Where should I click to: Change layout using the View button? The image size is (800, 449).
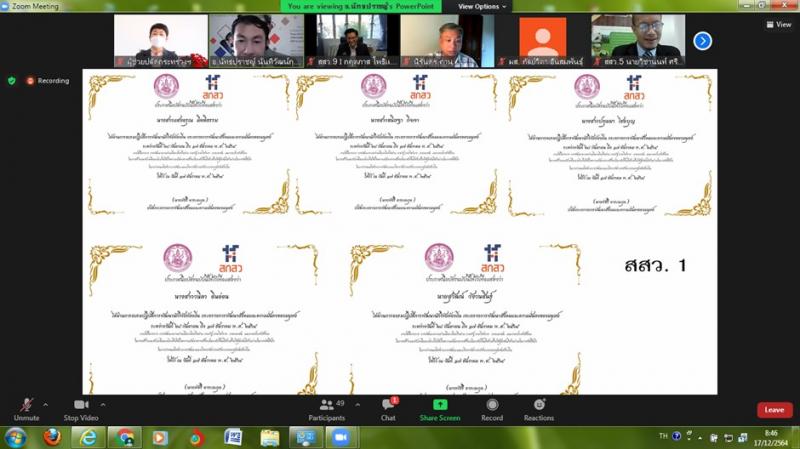coord(779,24)
